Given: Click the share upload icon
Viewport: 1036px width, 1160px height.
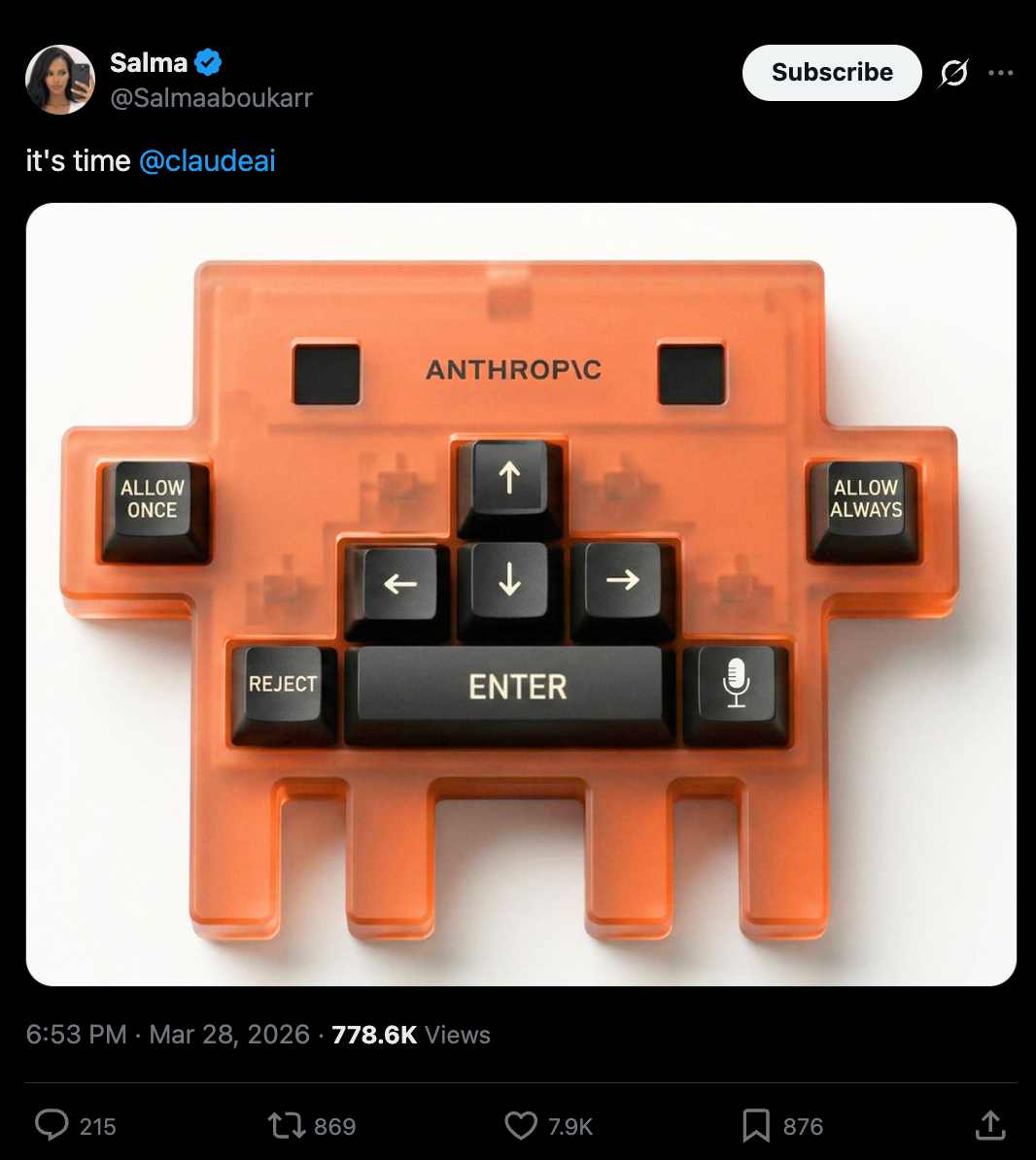Looking at the screenshot, I should [x=990, y=1124].
